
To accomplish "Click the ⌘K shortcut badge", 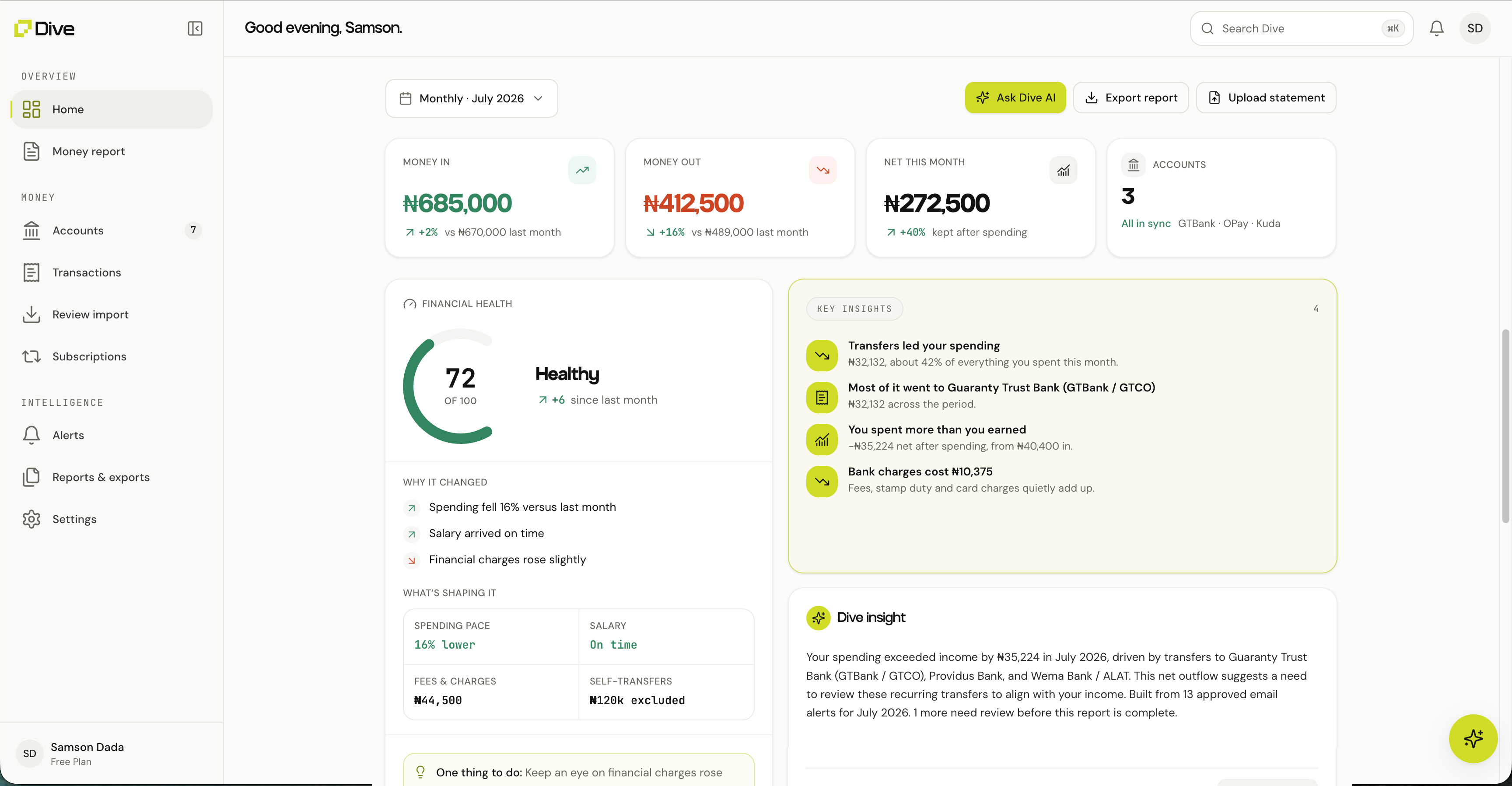I will point(1393,28).
